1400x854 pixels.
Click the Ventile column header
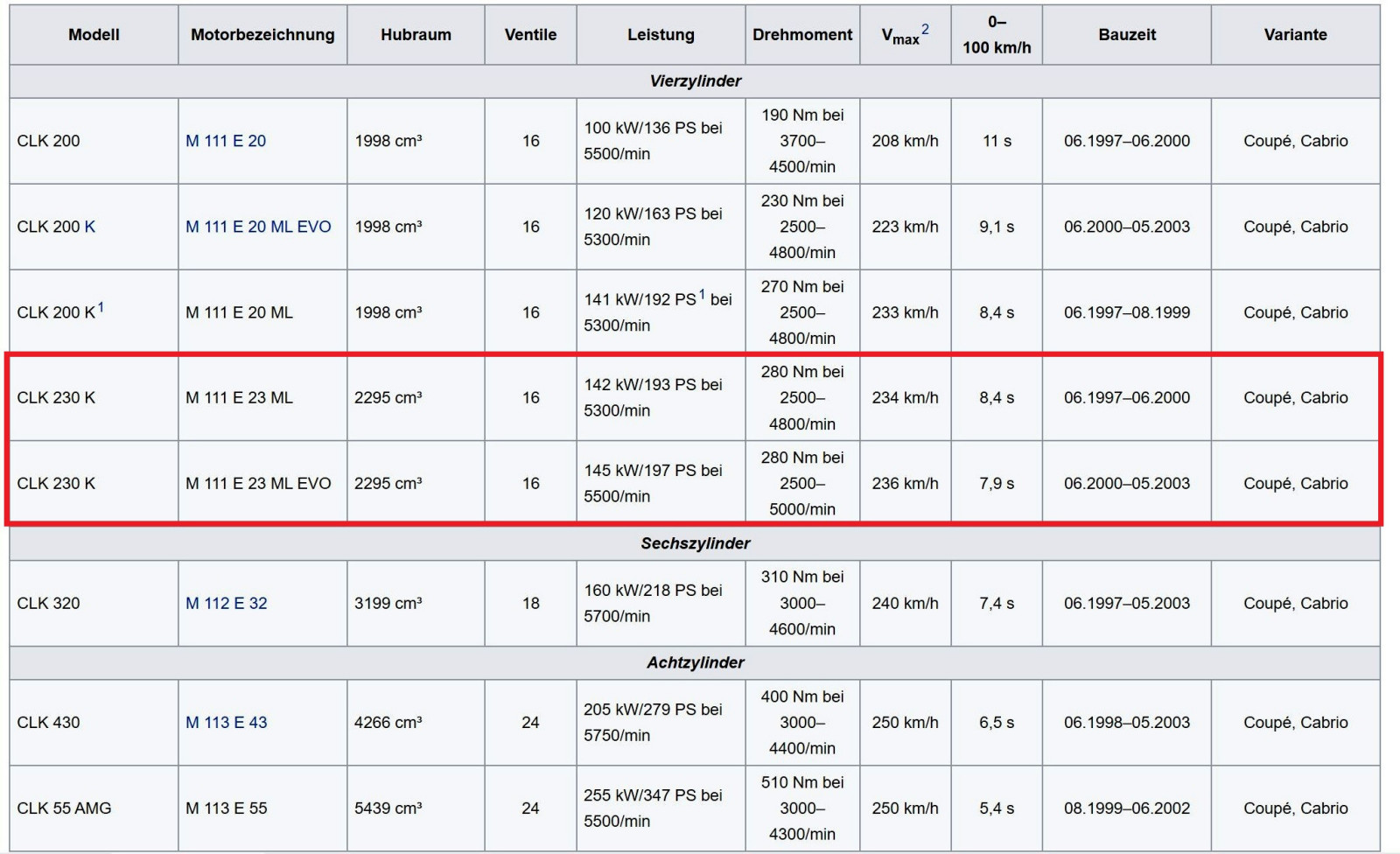(x=530, y=35)
